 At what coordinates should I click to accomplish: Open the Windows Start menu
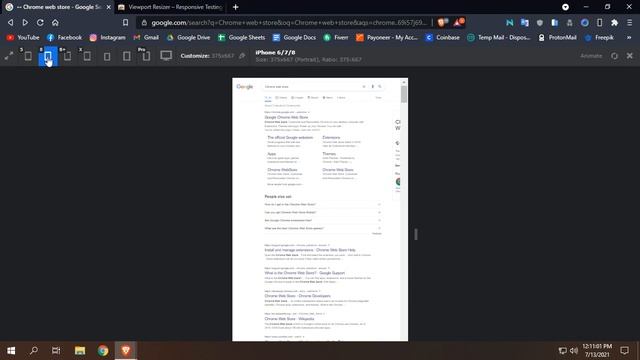click(x=11, y=350)
